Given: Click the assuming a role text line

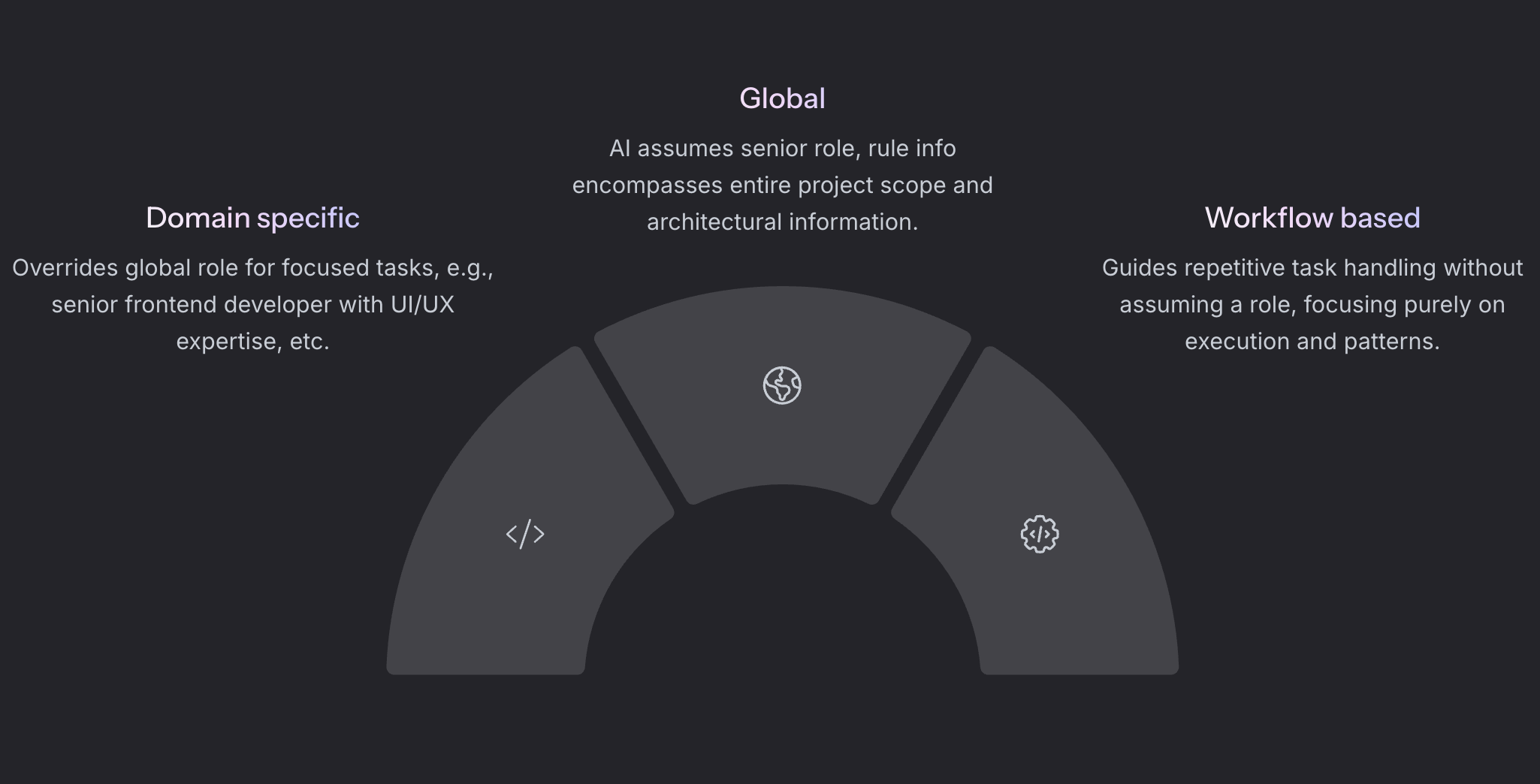Looking at the screenshot, I should (x=1312, y=305).
